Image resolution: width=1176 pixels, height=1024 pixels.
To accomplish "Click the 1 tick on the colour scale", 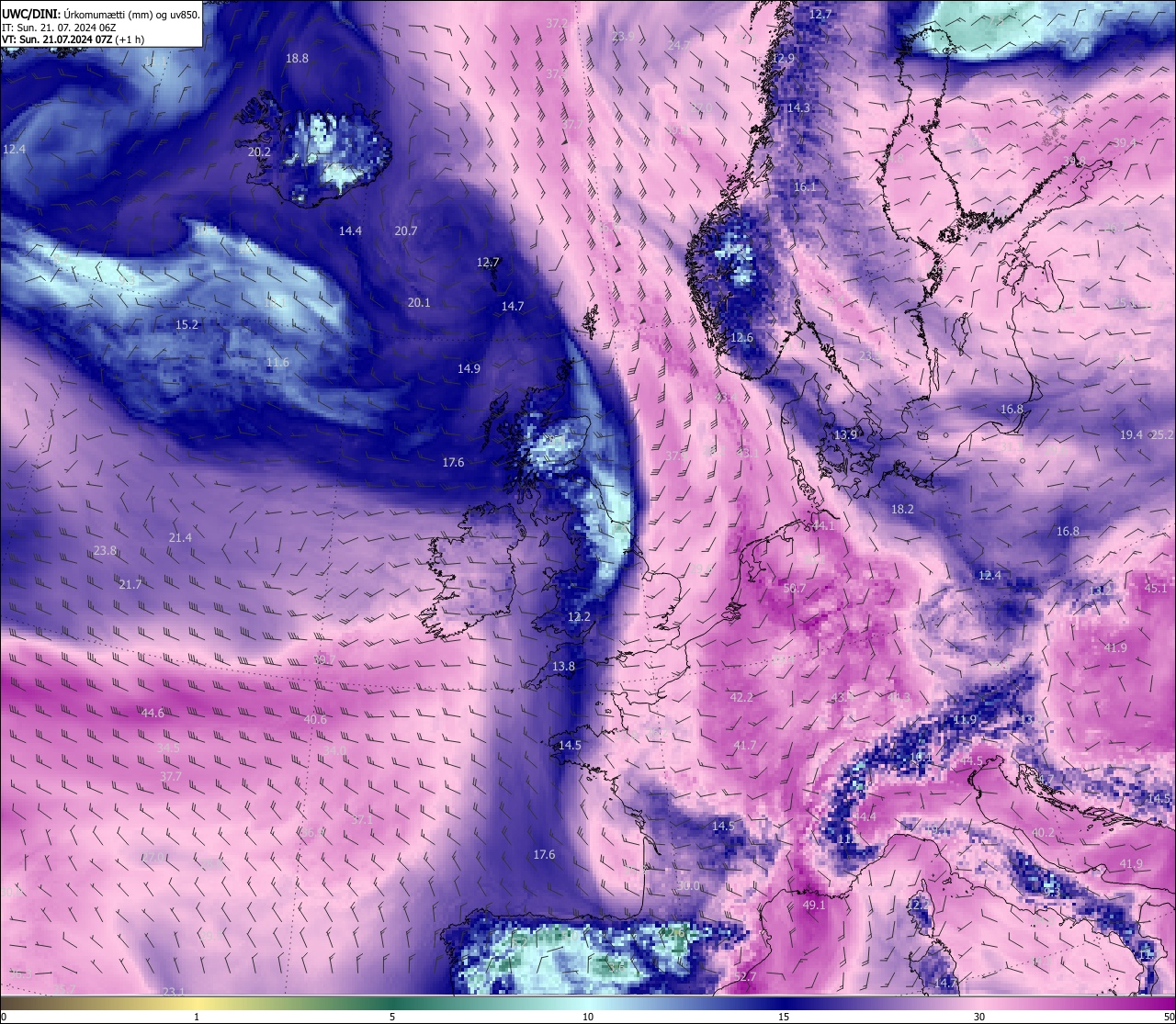I will (x=197, y=1017).
